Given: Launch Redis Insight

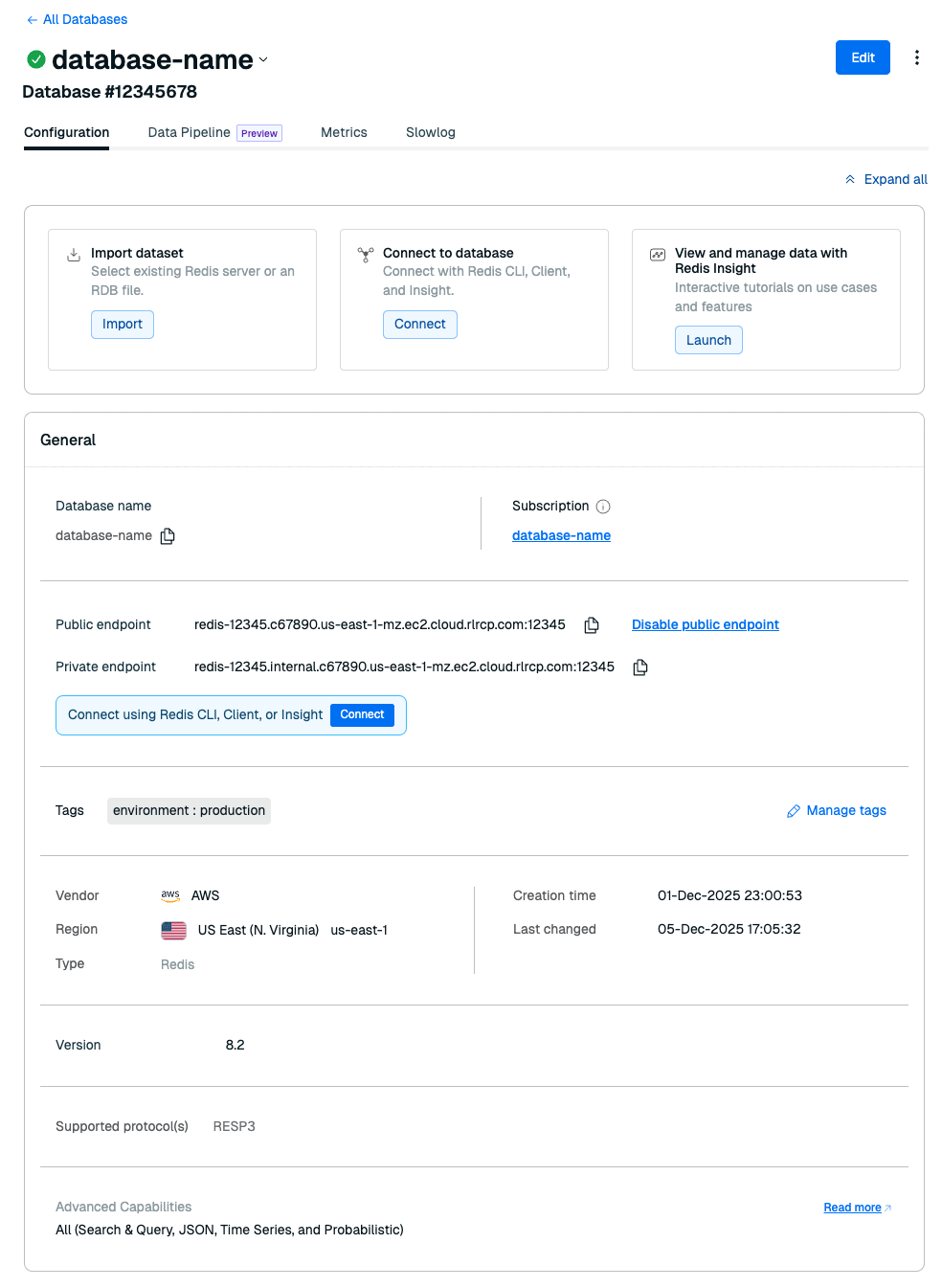Looking at the screenshot, I should [708, 340].
